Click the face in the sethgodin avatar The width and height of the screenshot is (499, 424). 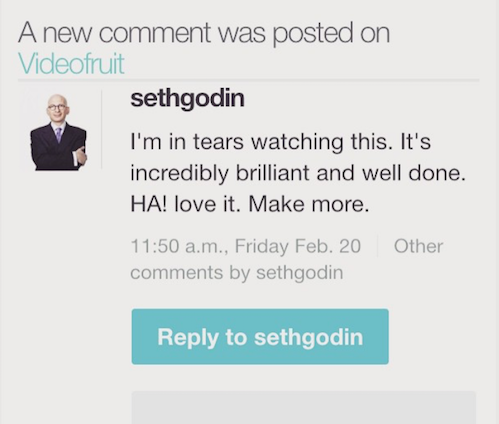[x=57, y=108]
